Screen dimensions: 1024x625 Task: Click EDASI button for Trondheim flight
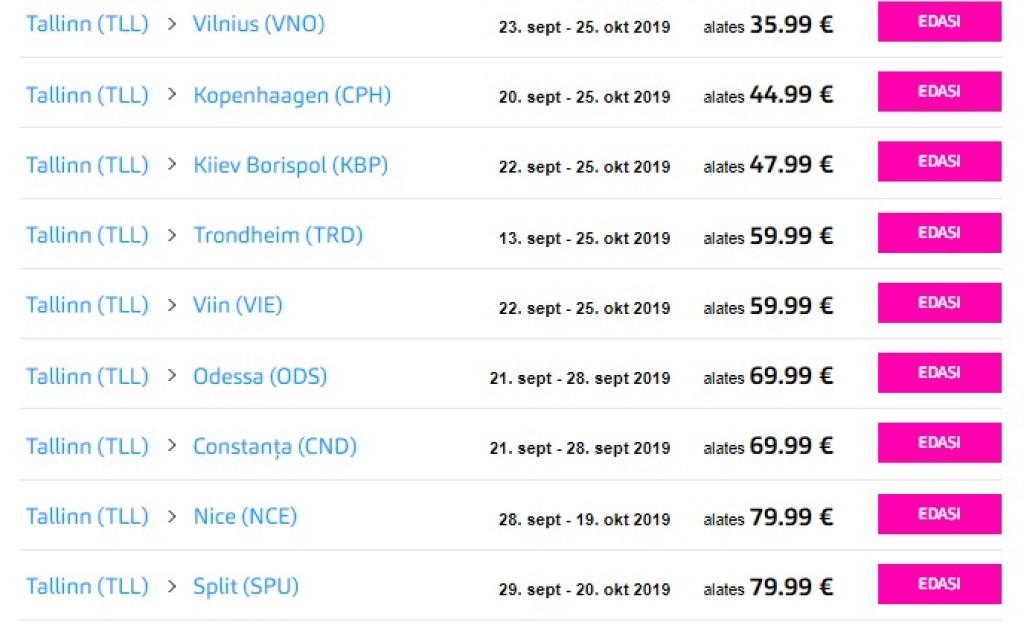click(939, 233)
